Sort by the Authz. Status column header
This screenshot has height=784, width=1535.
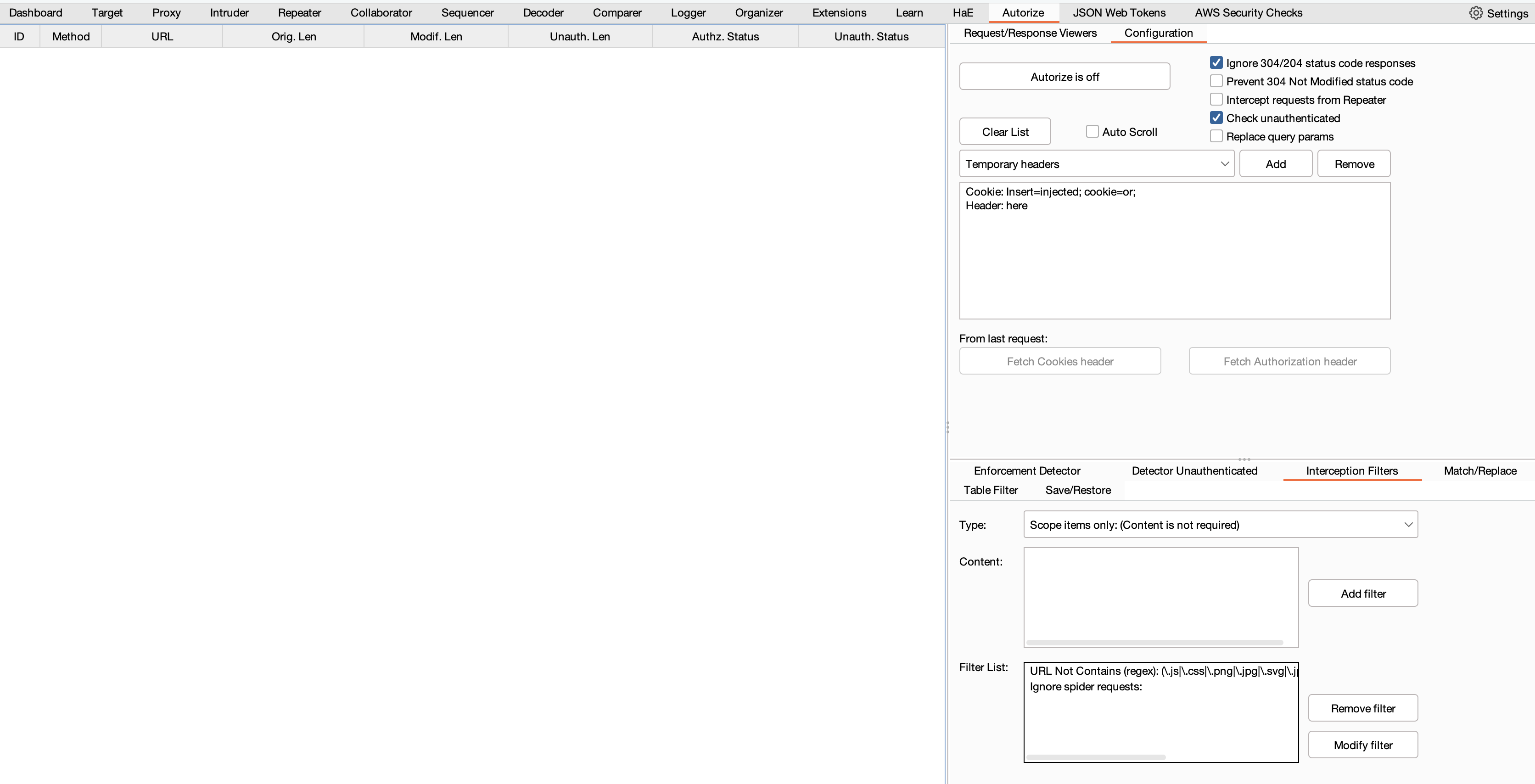pos(725,36)
